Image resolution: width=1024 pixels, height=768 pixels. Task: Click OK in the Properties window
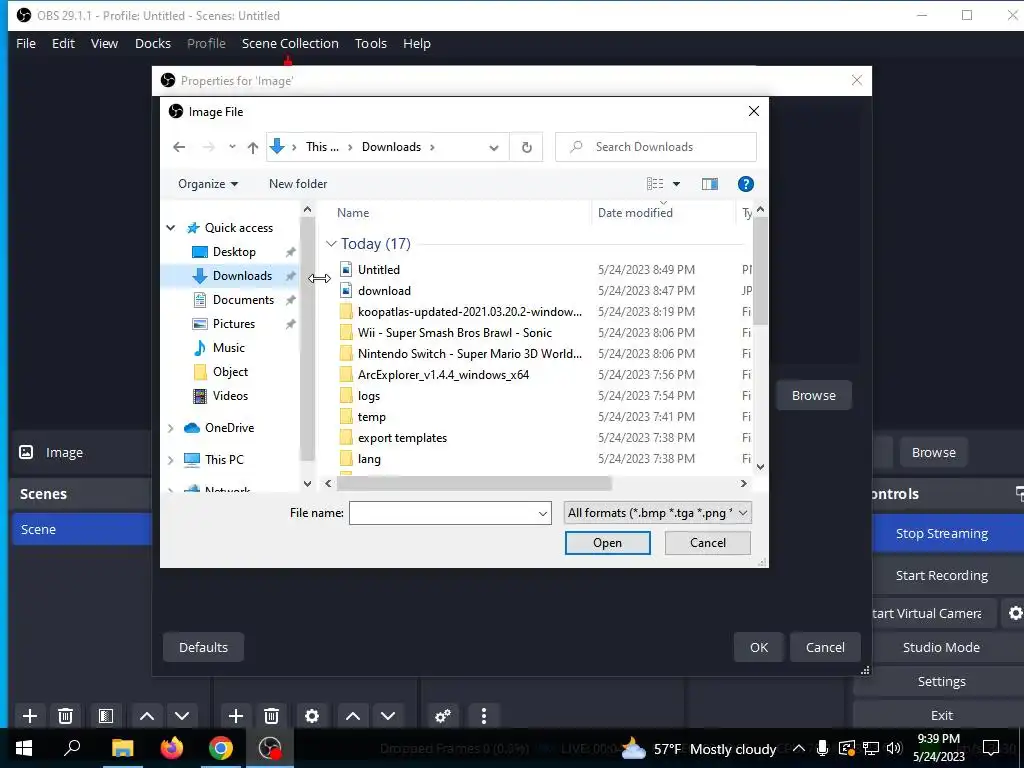click(758, 647)
